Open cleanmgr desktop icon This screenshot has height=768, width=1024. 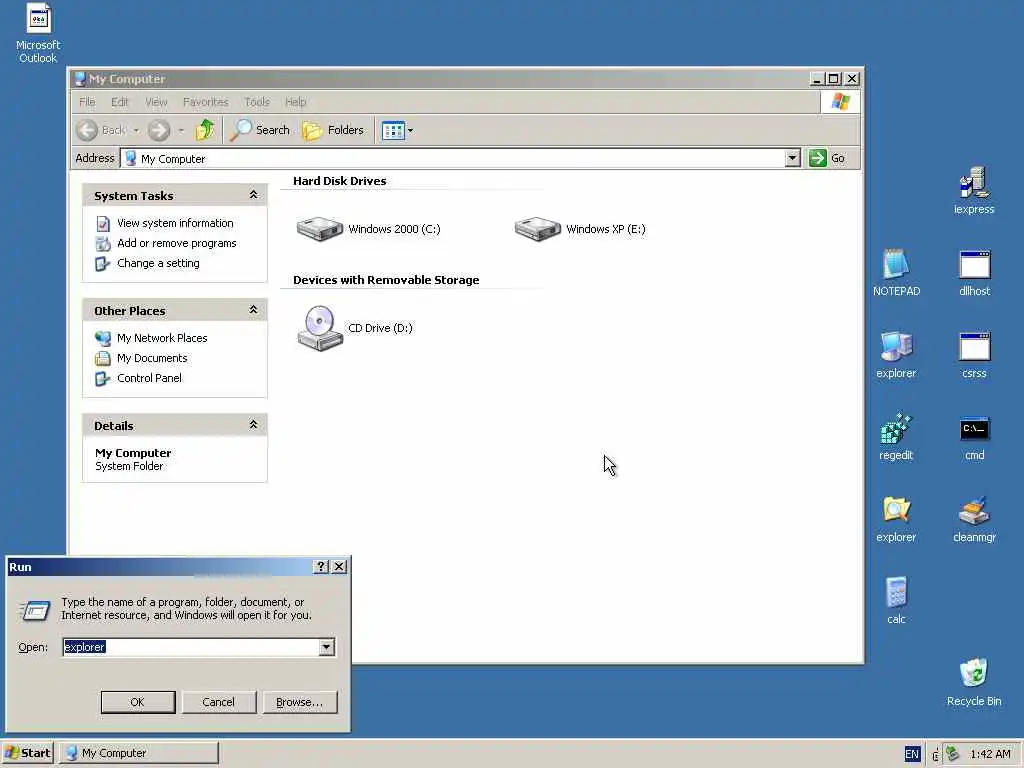(974, 519)
